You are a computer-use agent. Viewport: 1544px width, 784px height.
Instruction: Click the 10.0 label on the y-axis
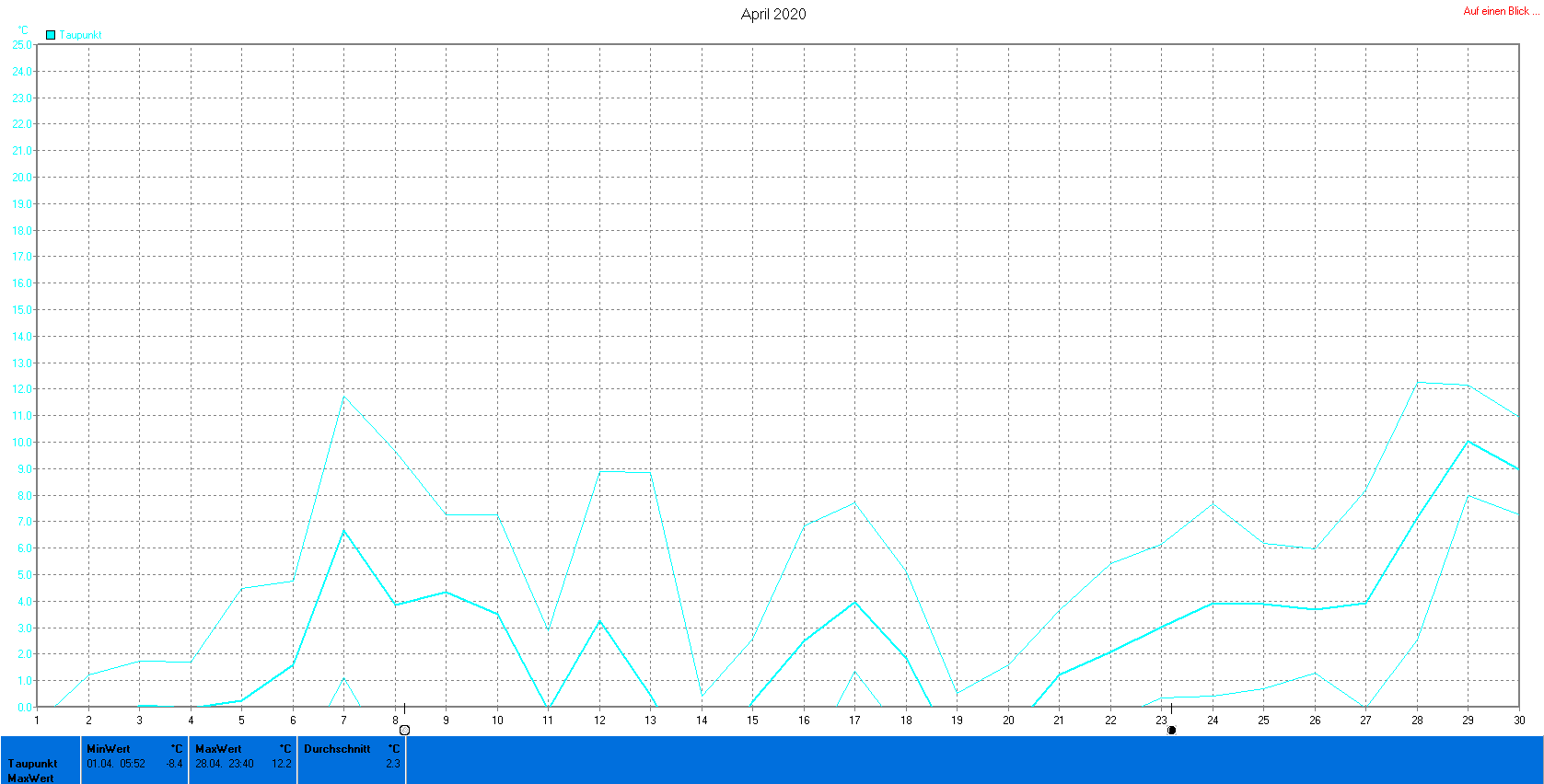point(22,443)
